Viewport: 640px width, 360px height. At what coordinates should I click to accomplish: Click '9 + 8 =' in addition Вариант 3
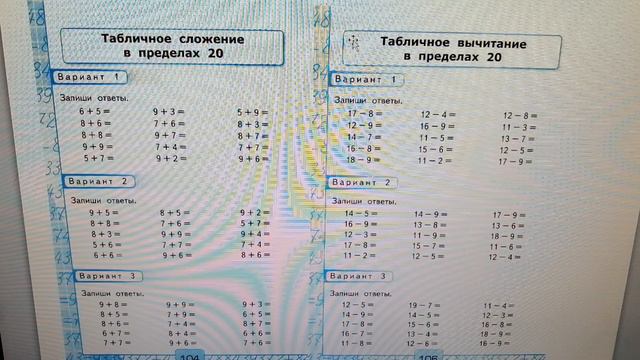point(113,304)
